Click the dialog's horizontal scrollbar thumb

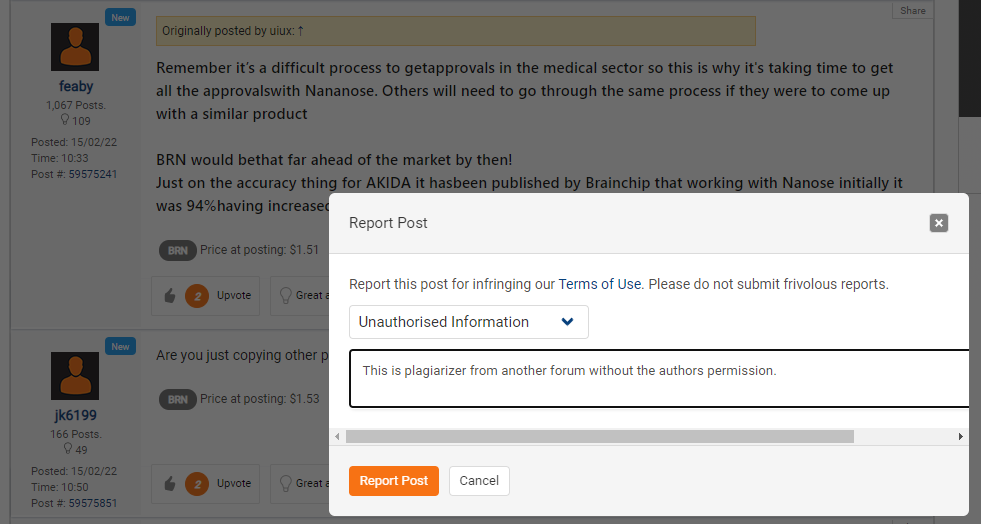tap(599, 436)
